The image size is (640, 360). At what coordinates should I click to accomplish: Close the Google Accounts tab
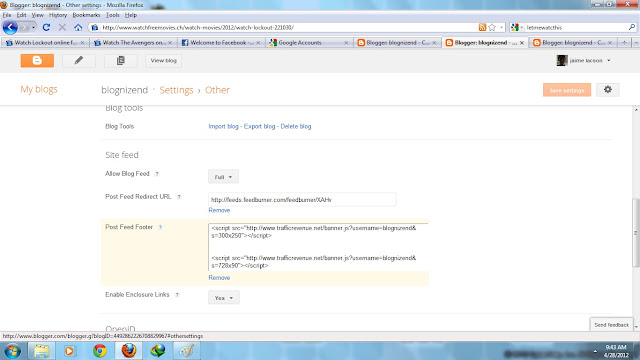point(346,42)
